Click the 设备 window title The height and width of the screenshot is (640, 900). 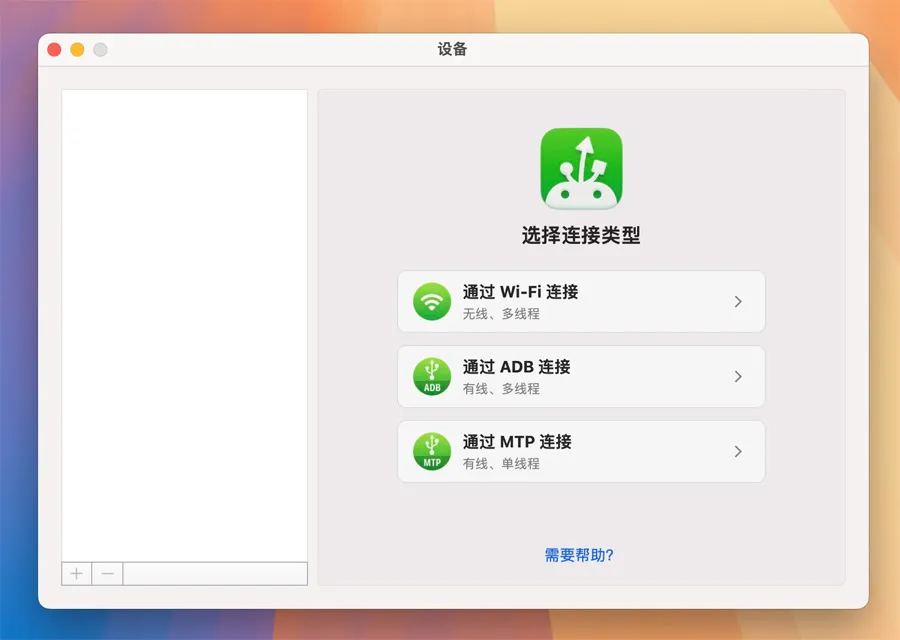(452, 49)
